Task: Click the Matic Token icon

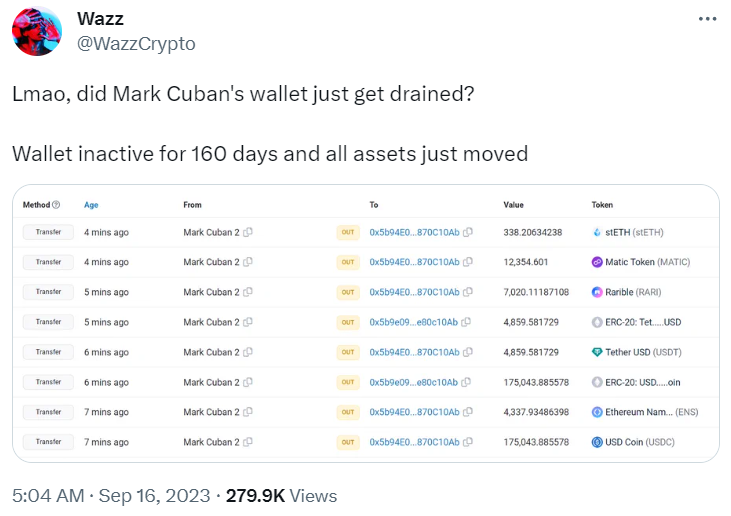Action: click(597, 262)
